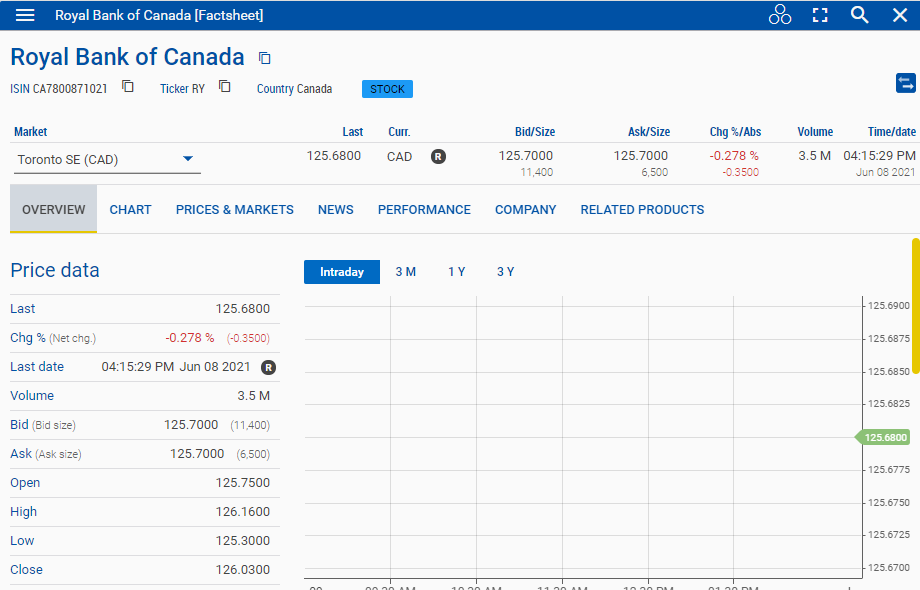Select the 3 M chart range
Viewport: 920px width, 590px height.
pyautogui.click(x=405, y=272)
